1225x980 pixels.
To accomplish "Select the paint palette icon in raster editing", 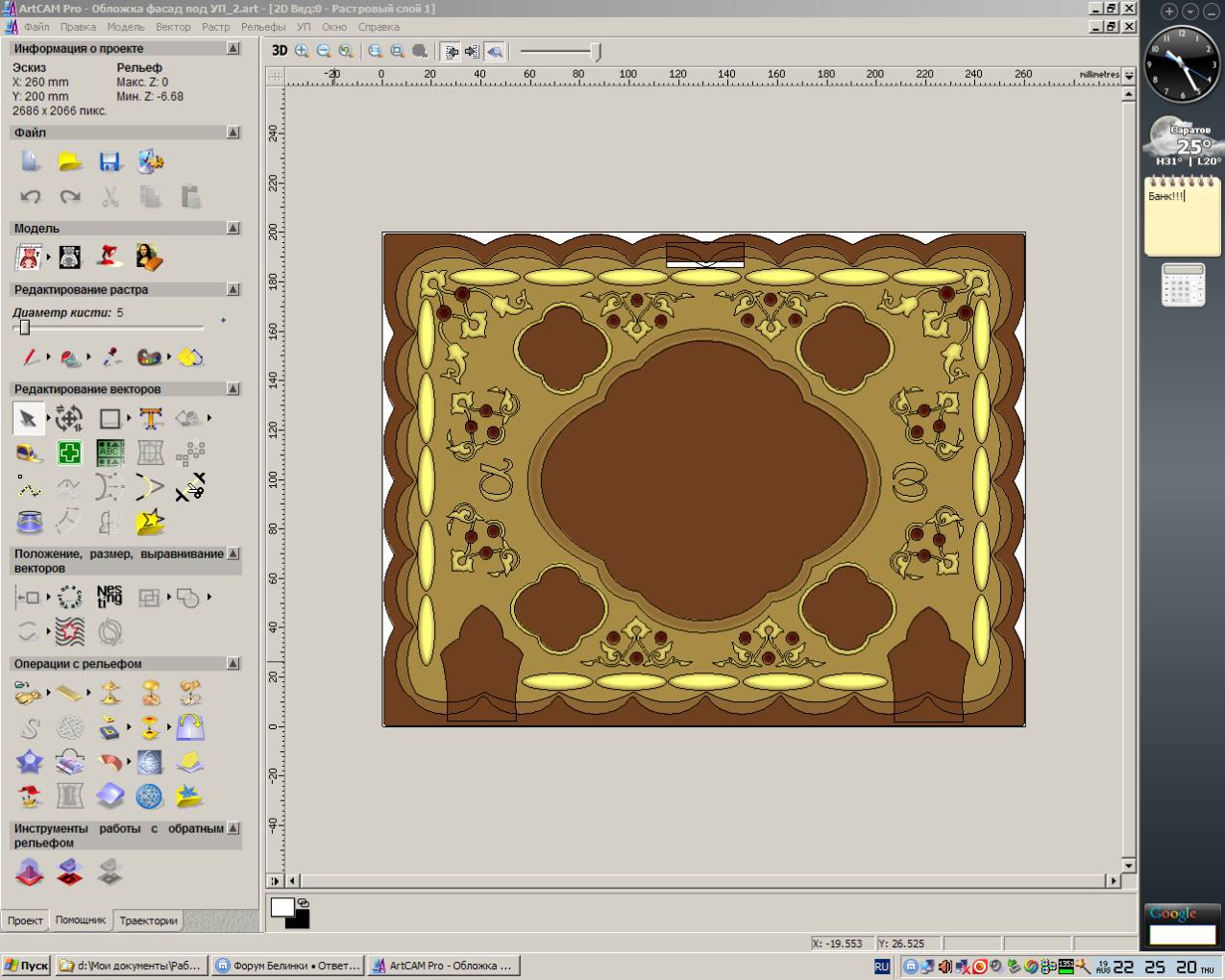I will [149, 357].
